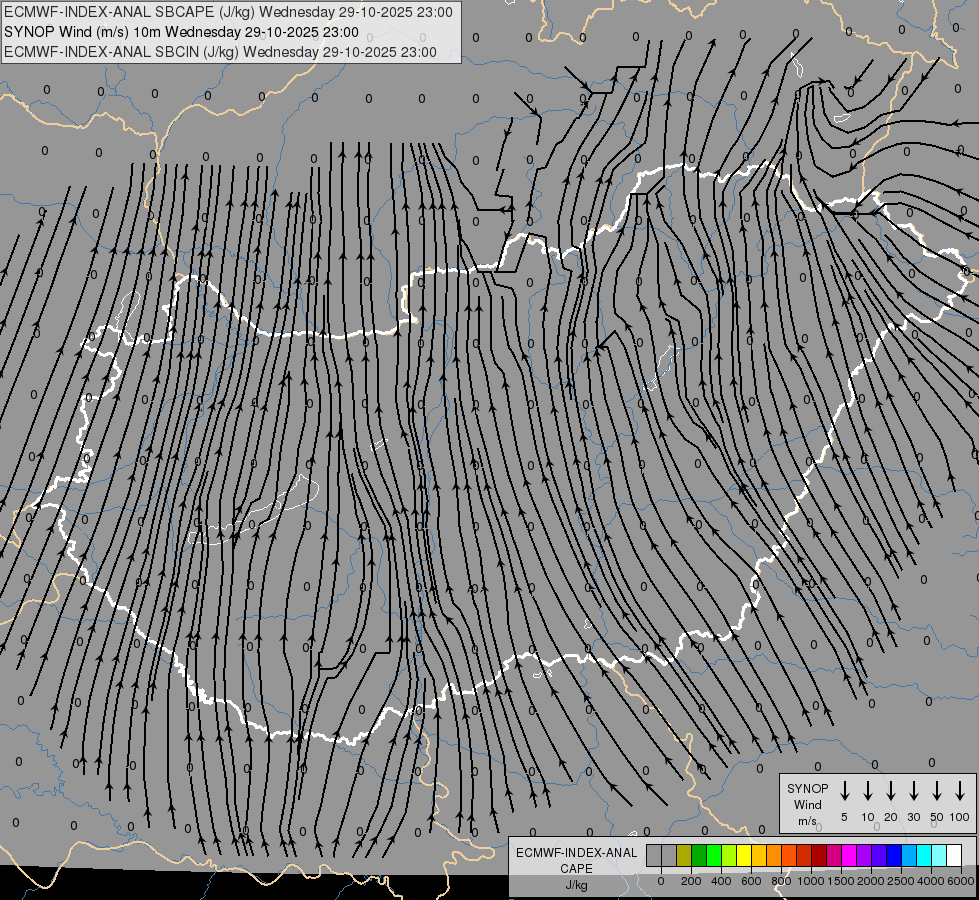Click the 100 value in wind legend

(960, 817)
